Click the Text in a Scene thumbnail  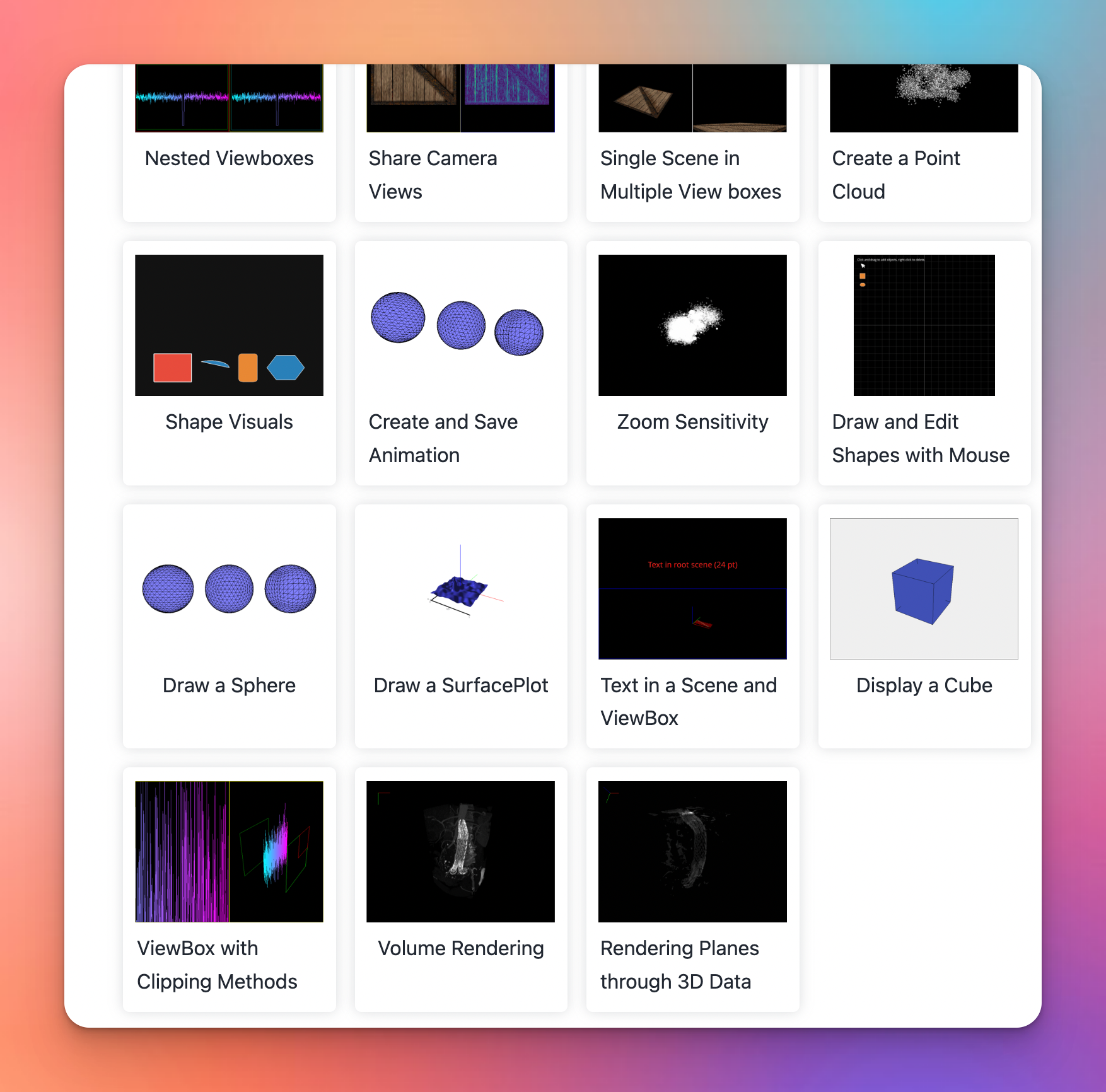(x=692, y=589)
